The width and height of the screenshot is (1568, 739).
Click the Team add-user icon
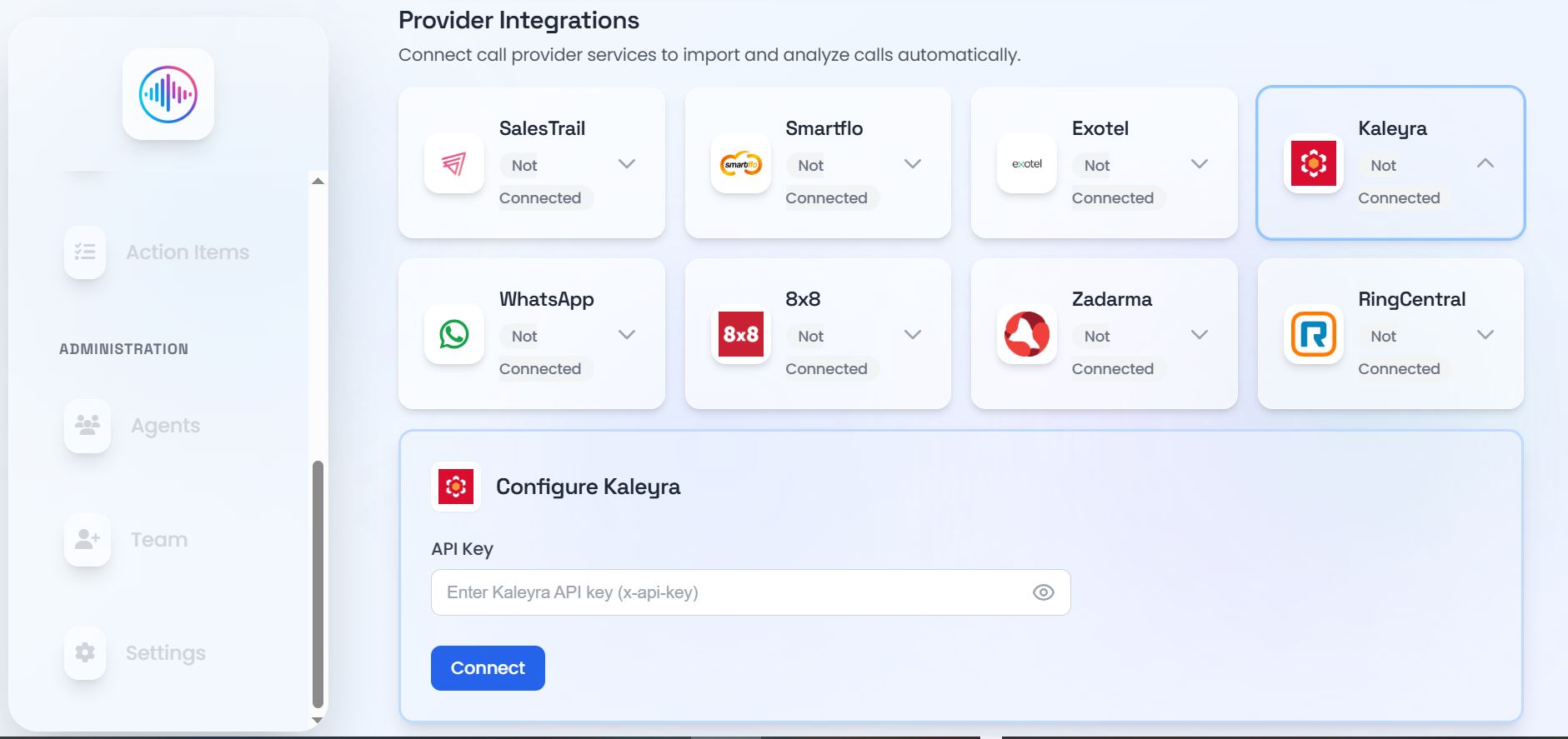tap(88, 539)
